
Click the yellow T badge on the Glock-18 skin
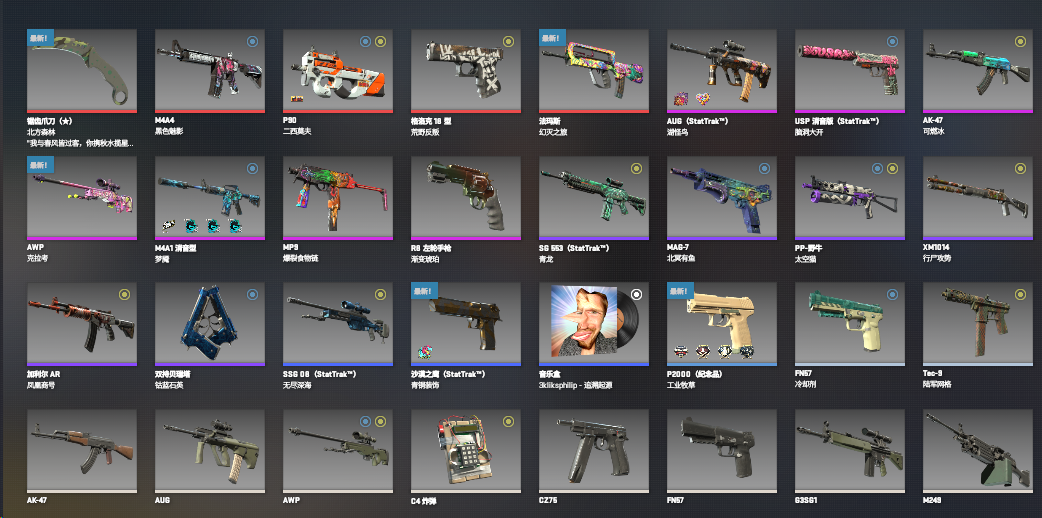508,41
